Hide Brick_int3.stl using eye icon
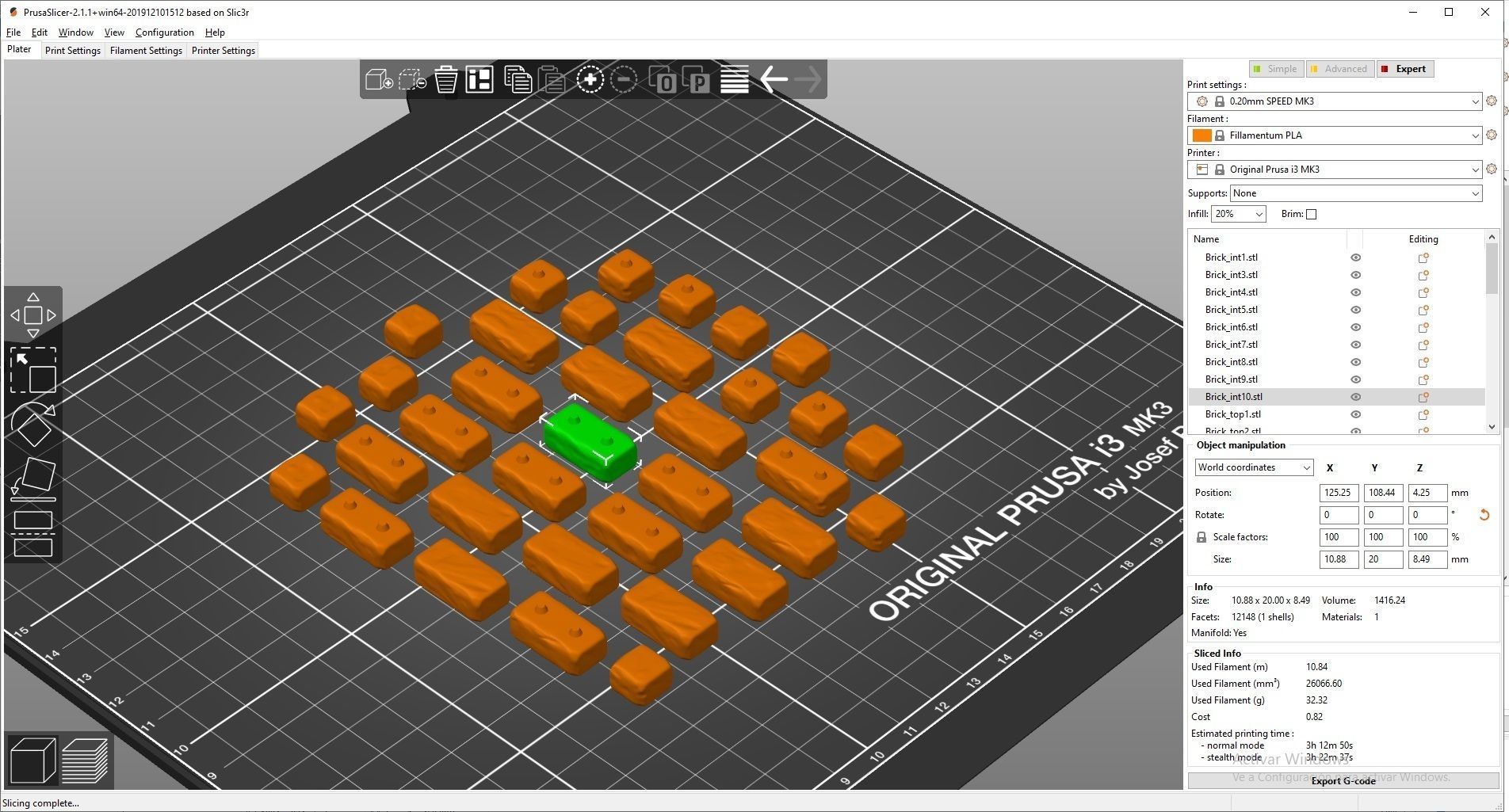The width and height of the screenshot is (1509, 812). 1356,275
